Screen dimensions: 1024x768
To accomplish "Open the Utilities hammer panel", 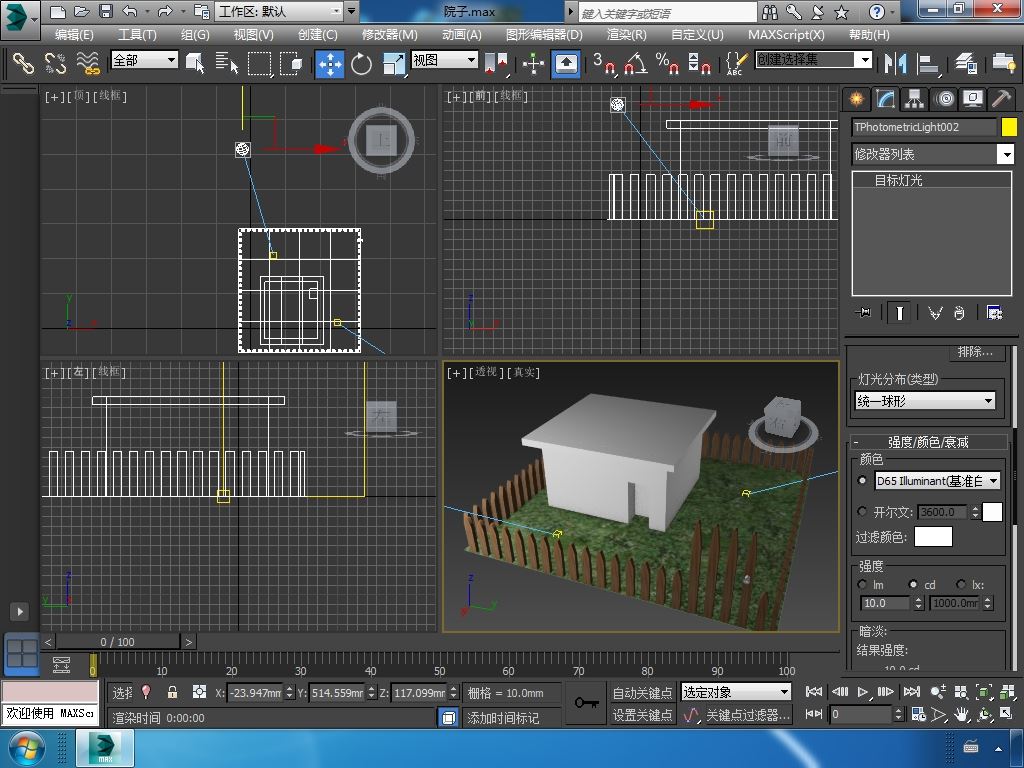I will (x=1001, y=99).
